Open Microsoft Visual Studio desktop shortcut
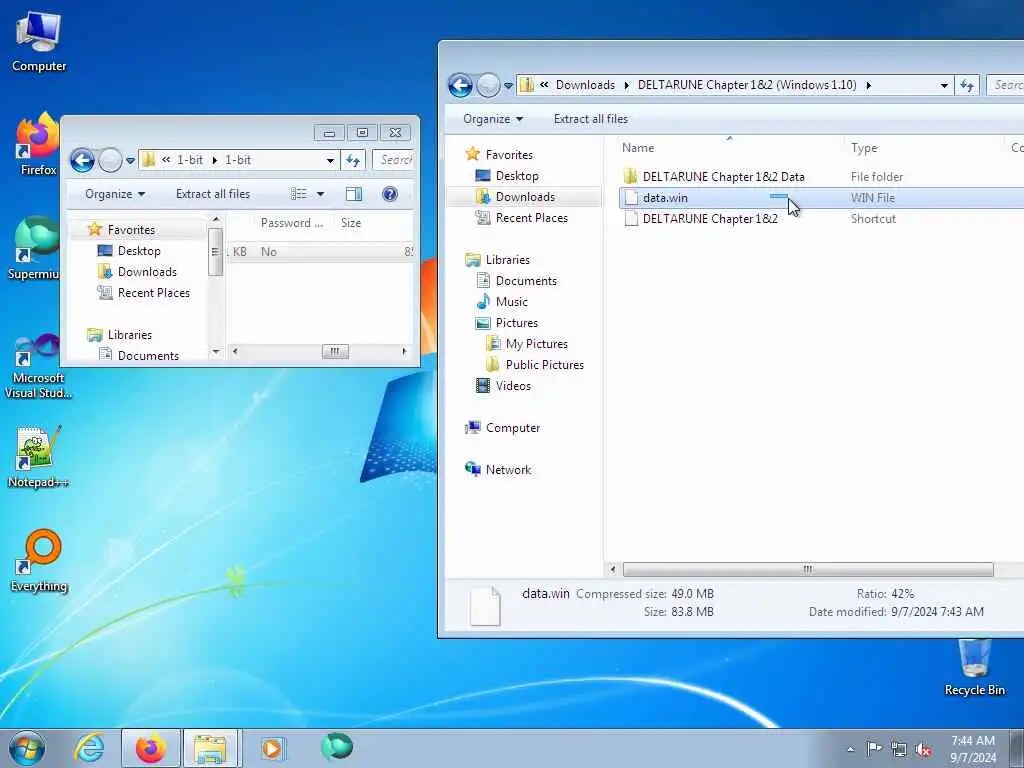 (38, 366)
